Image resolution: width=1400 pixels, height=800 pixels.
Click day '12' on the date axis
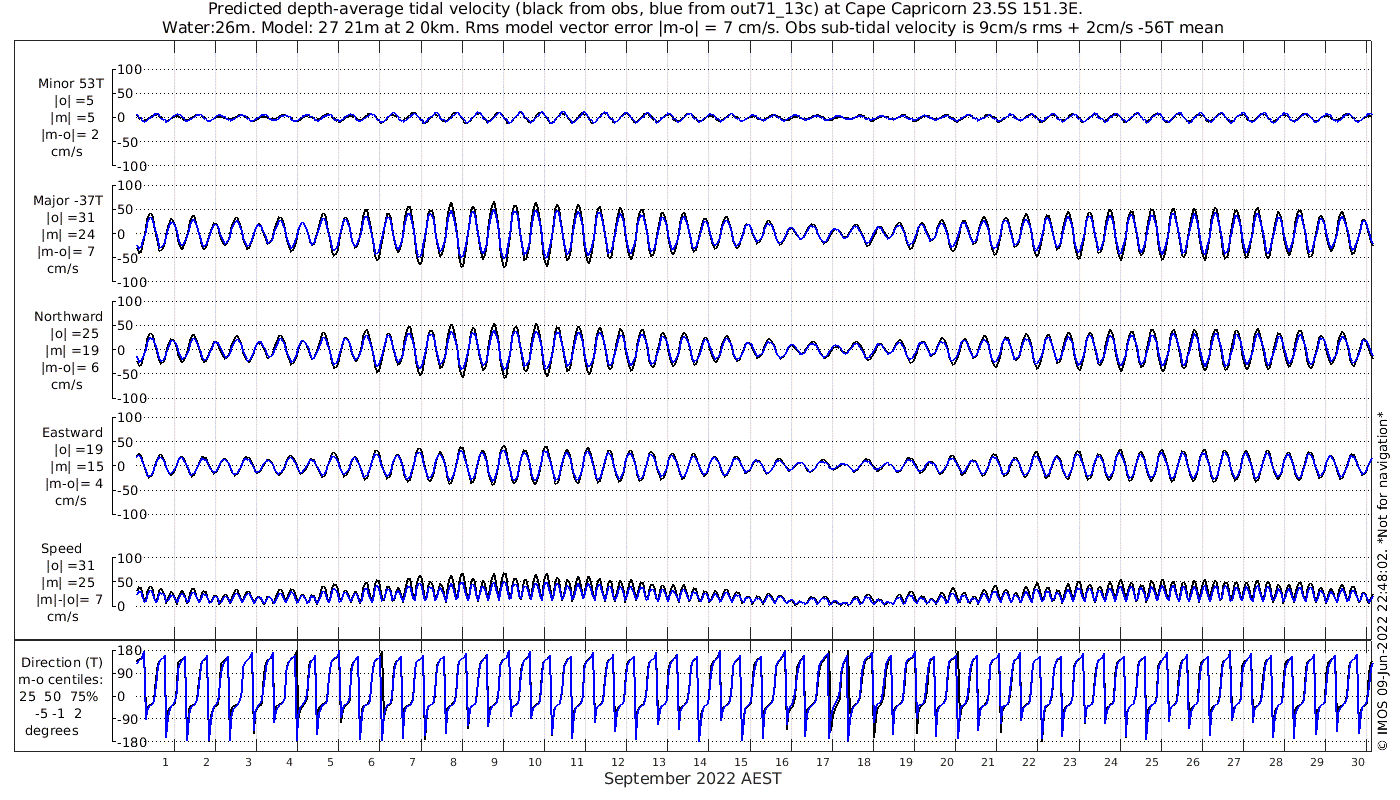[618, 762]
